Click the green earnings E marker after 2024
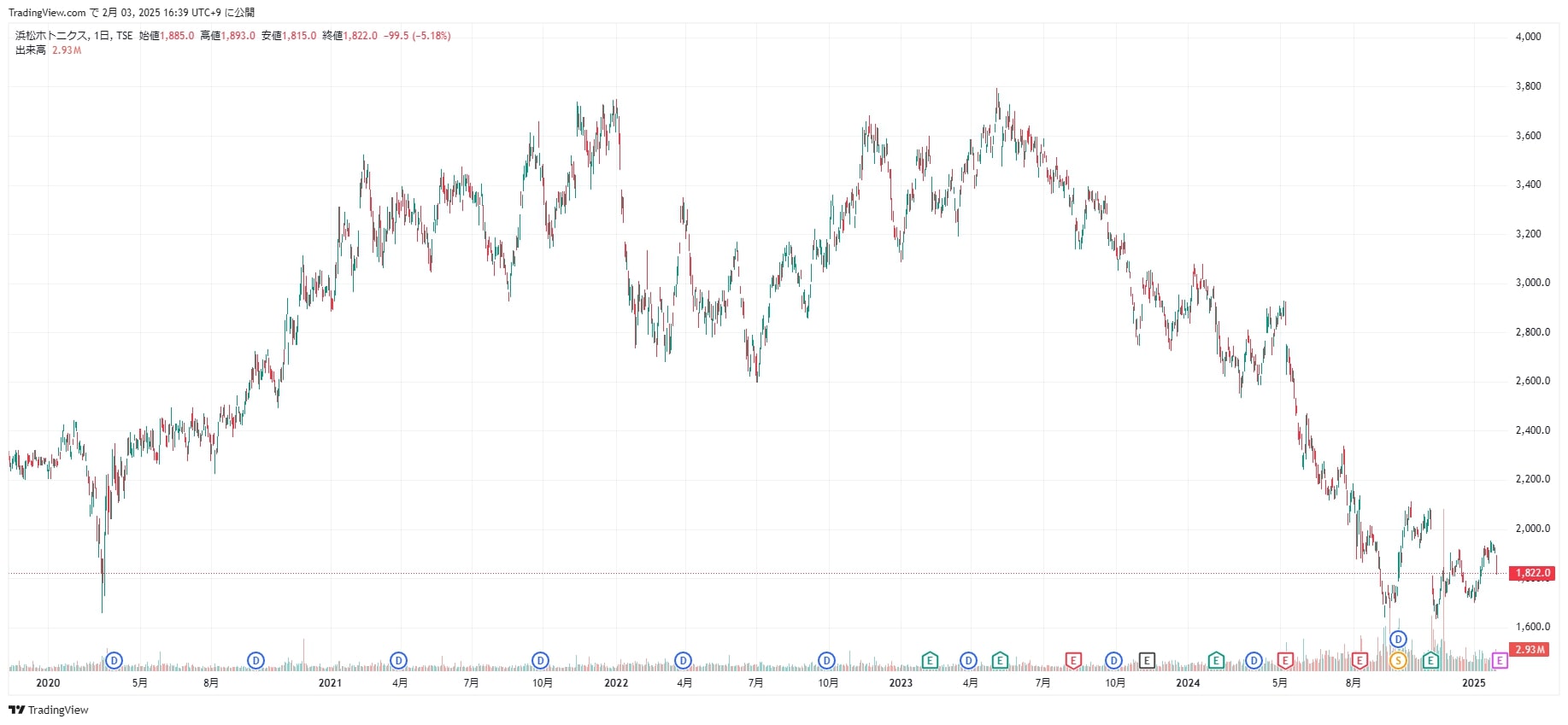Image resolution: width=1568 pixels, height=725 pixels. pos(1216,660)
